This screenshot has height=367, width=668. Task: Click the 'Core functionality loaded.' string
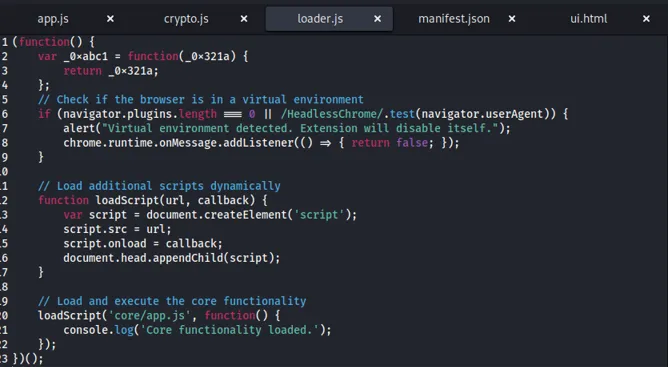tap(229, 330)
